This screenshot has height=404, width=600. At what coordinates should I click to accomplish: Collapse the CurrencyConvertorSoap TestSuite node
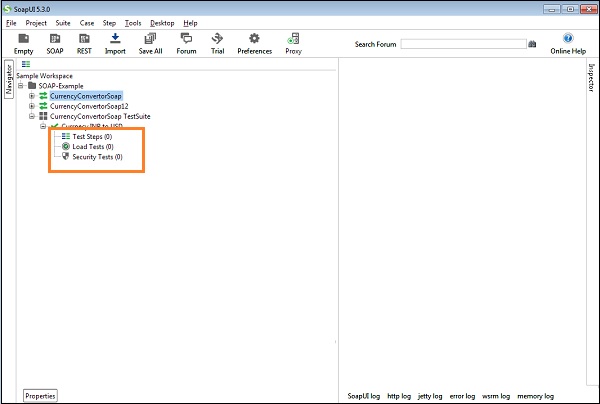click(32, 116)
